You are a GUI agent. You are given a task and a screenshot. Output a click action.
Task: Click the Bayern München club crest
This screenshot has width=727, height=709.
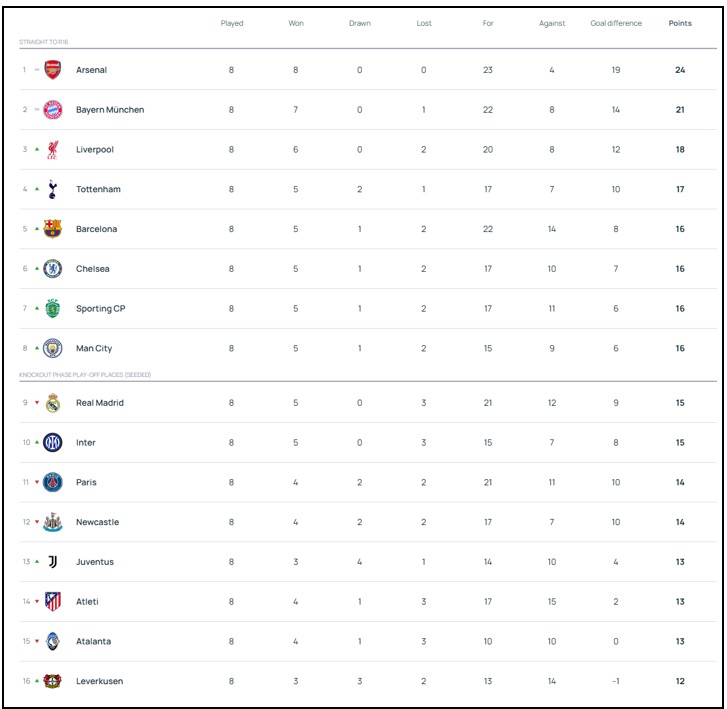pyautogui.click(x=53, y=110)
